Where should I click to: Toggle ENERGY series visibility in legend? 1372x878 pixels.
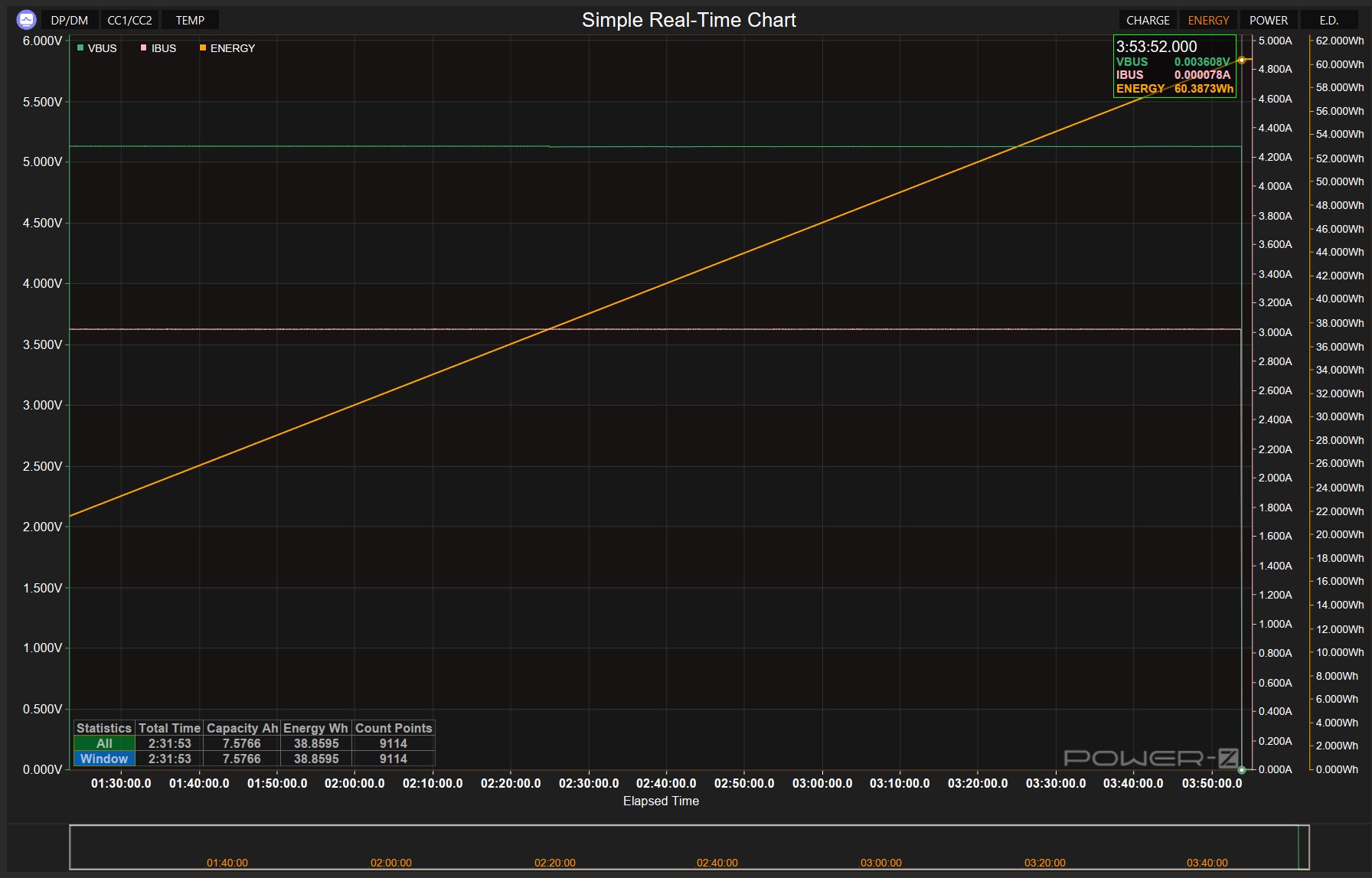tap(232, 48)
